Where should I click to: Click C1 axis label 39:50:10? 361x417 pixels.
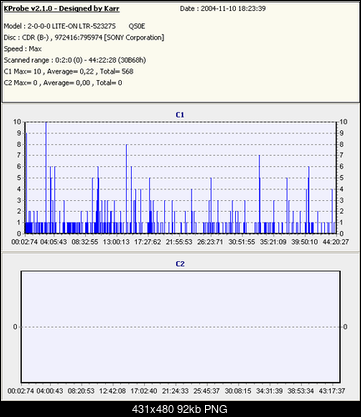click(304, 242)
